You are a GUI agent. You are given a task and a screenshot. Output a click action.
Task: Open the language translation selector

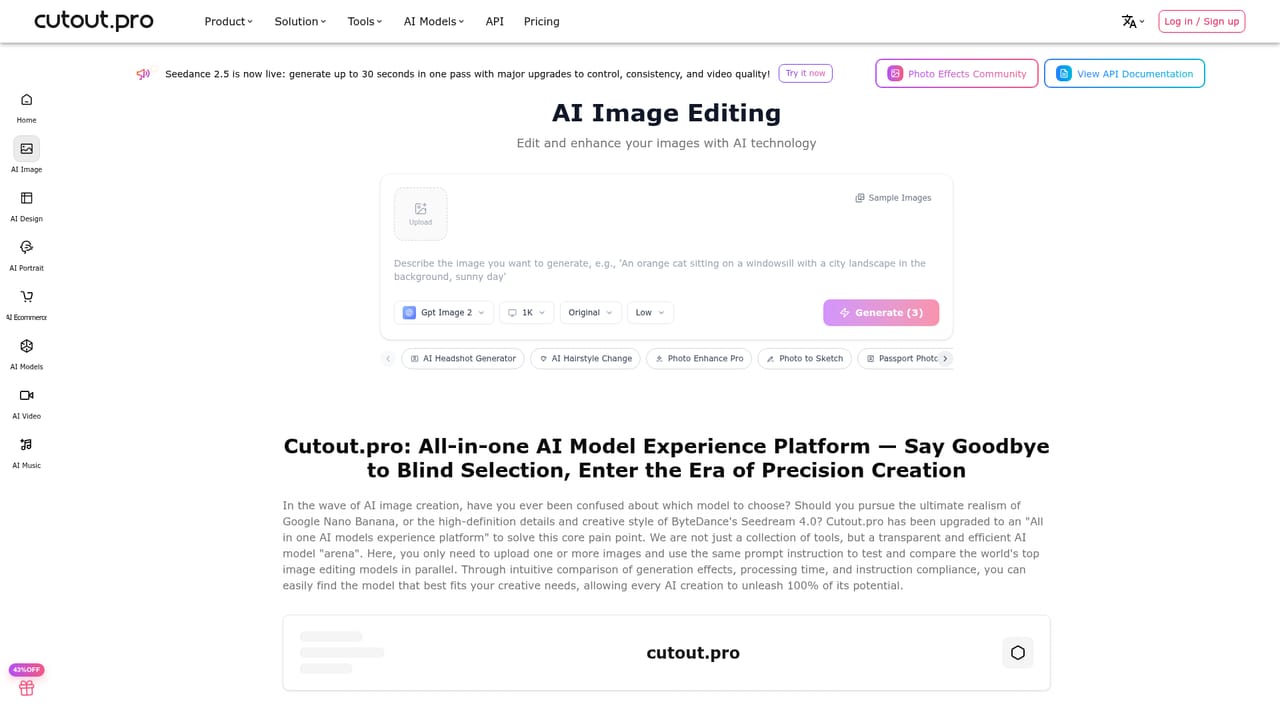pyautogui.click(x=1133, y=21)
